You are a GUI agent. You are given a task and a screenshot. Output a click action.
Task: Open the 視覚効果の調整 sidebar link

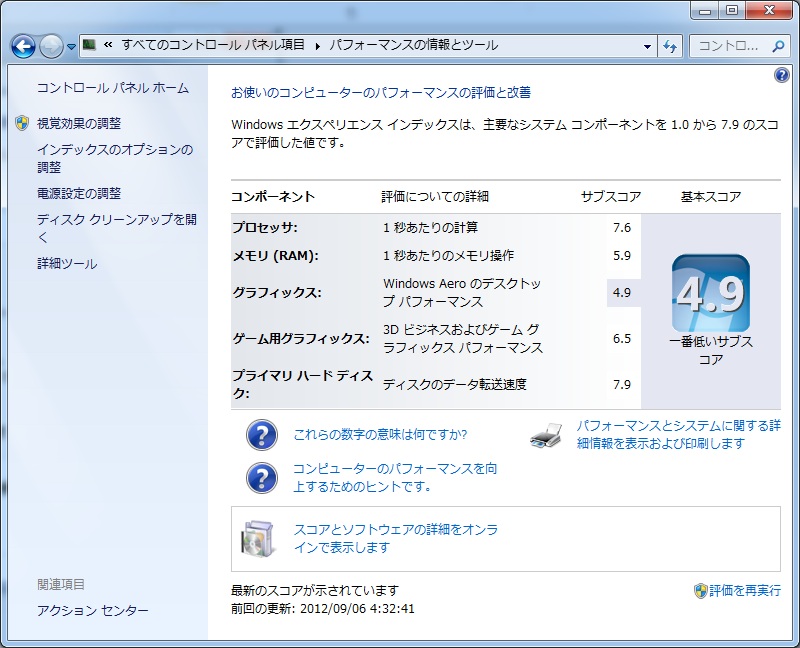click(79, 123)
